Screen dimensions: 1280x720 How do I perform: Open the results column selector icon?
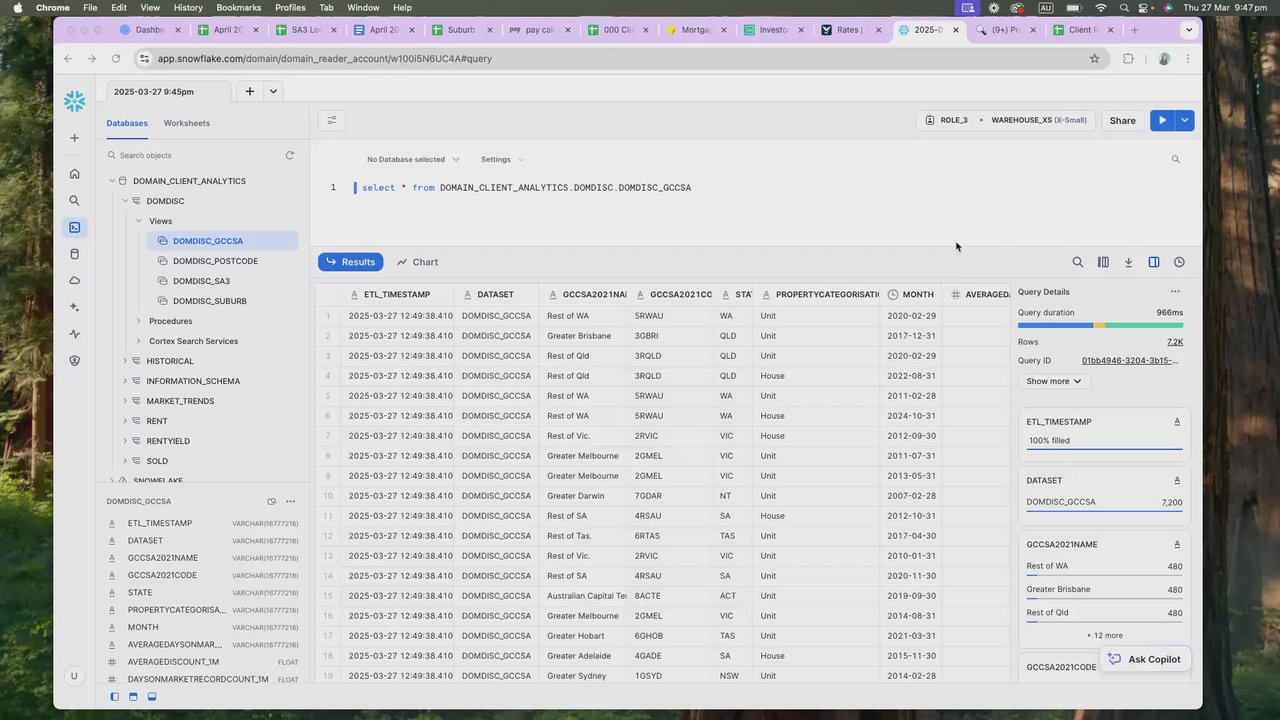click(x=1103, y=262)
